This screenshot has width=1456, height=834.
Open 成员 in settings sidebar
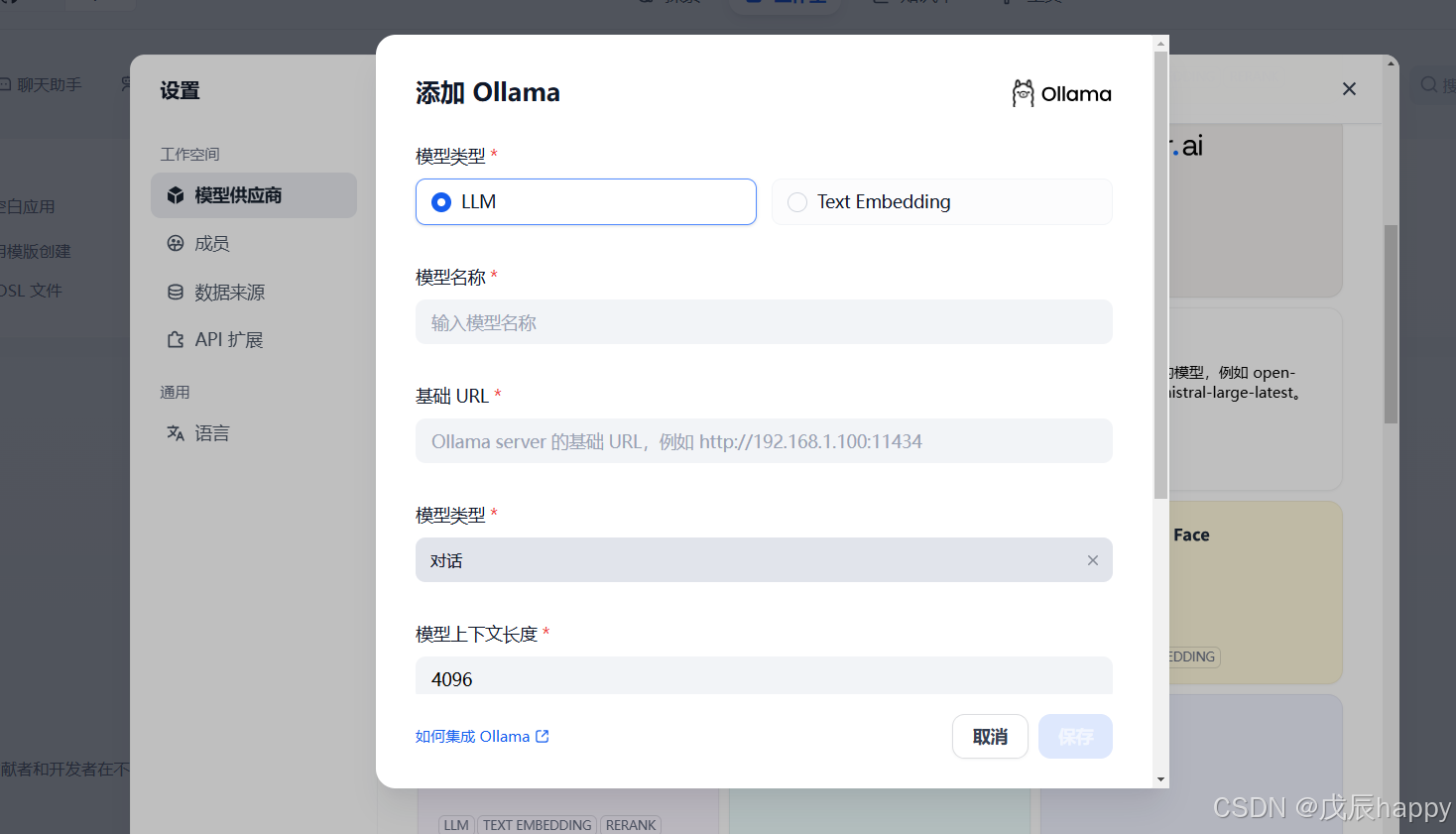pyautogui.click(x=254, y=243)
